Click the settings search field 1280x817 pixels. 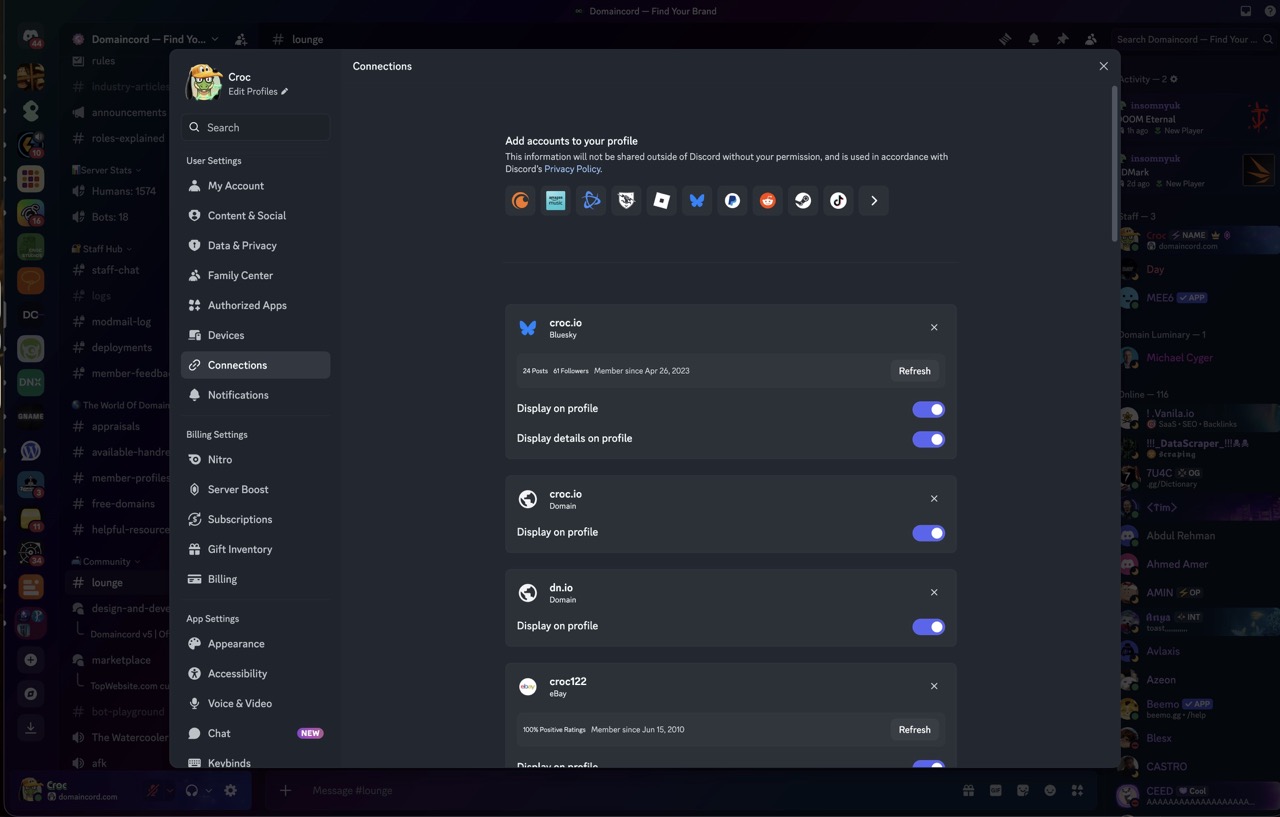[x=255, y=127]
